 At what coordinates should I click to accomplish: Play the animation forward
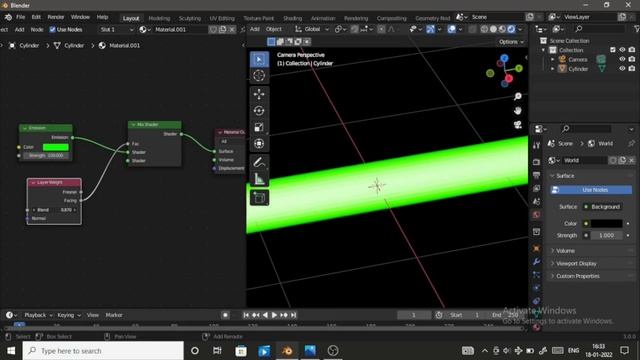(274, 315)
